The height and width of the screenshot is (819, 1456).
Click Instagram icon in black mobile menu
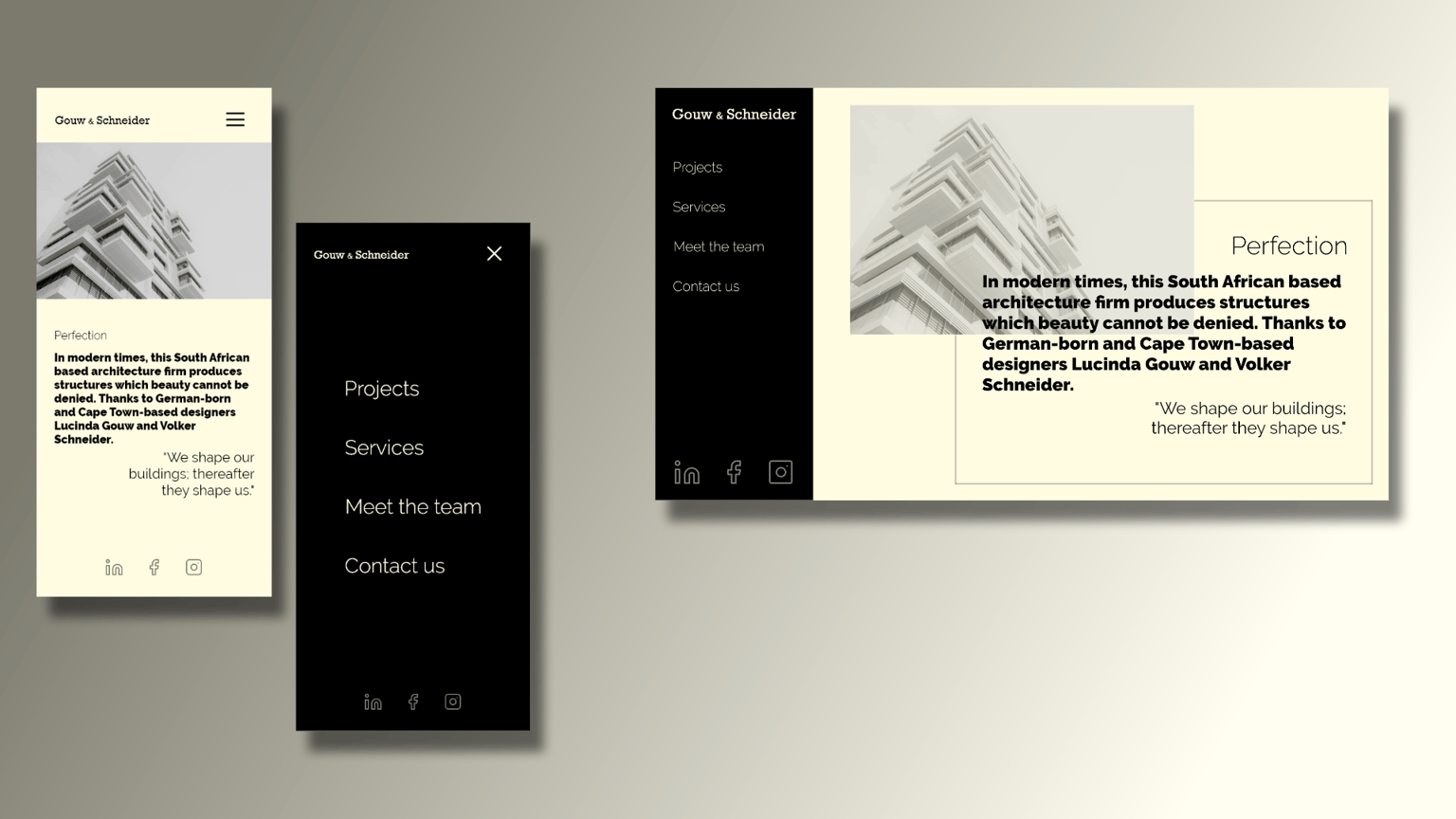(x=453, y=701)
